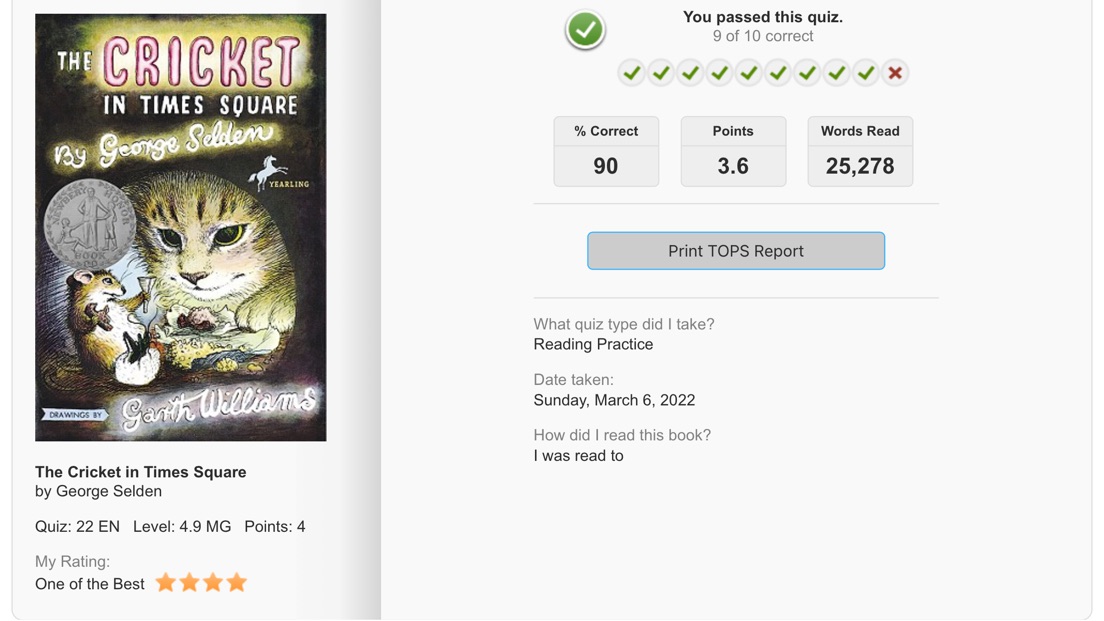Click Print TOPS Report button
The width and height of the screenshot is (1104, 621).
click(x=736, y=251)
